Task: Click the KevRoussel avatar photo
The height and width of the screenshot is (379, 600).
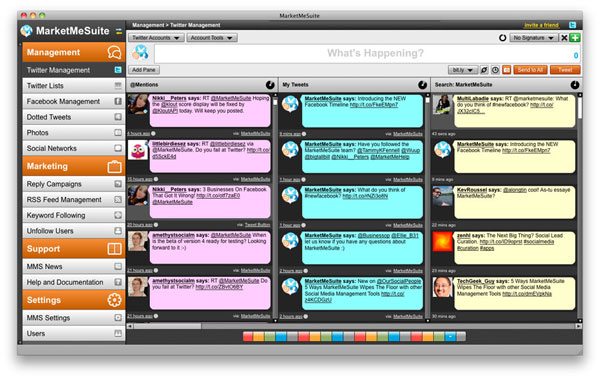Action: (x=442, y=196)
